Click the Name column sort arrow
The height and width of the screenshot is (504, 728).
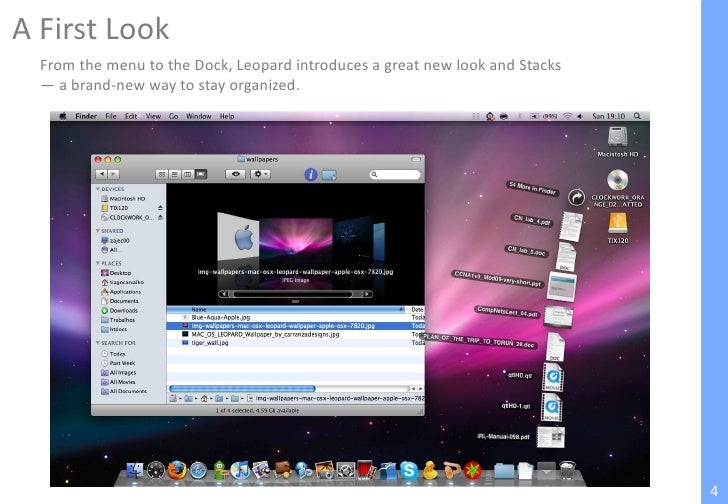(401, 309)
